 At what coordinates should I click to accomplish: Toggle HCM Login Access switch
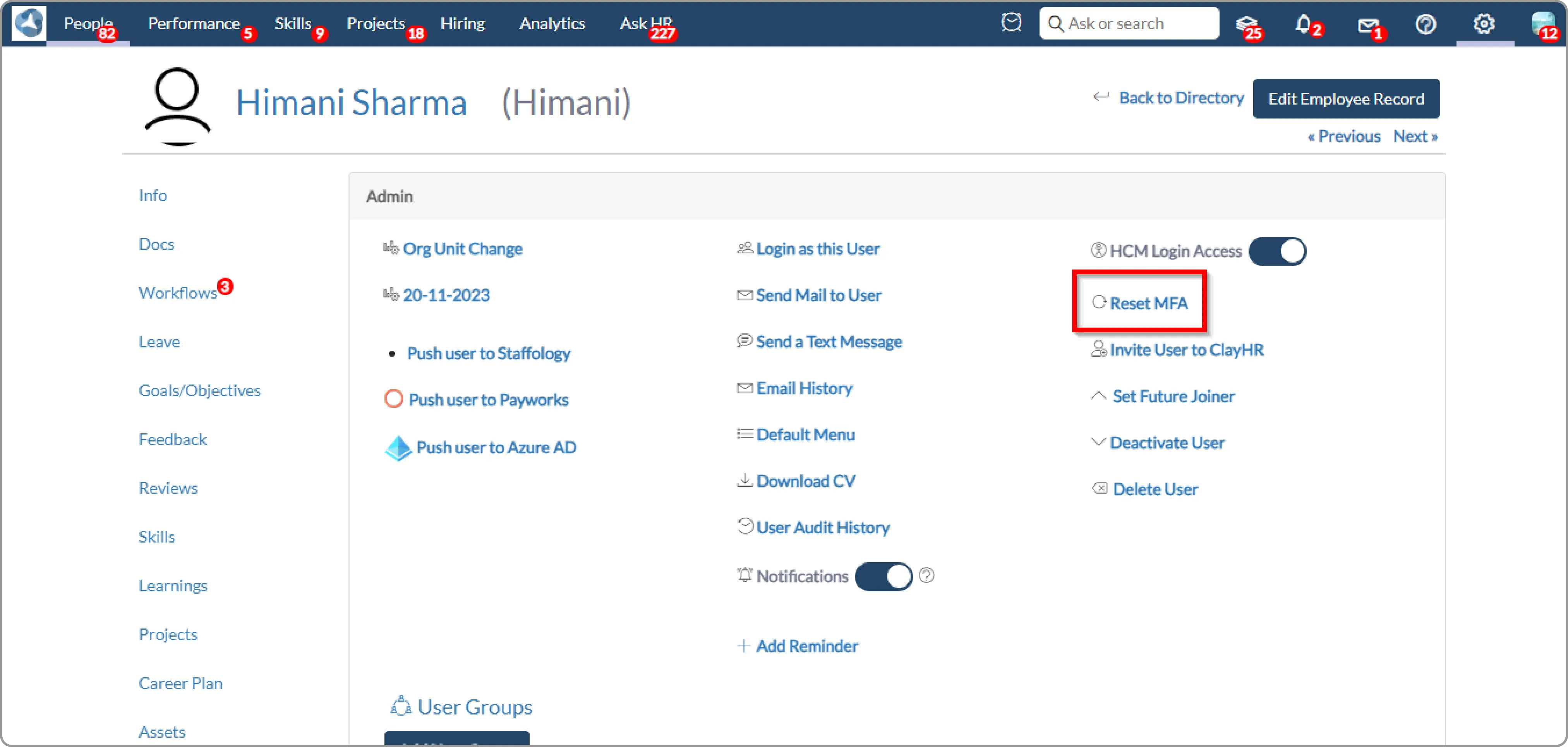pos(1277,251)
